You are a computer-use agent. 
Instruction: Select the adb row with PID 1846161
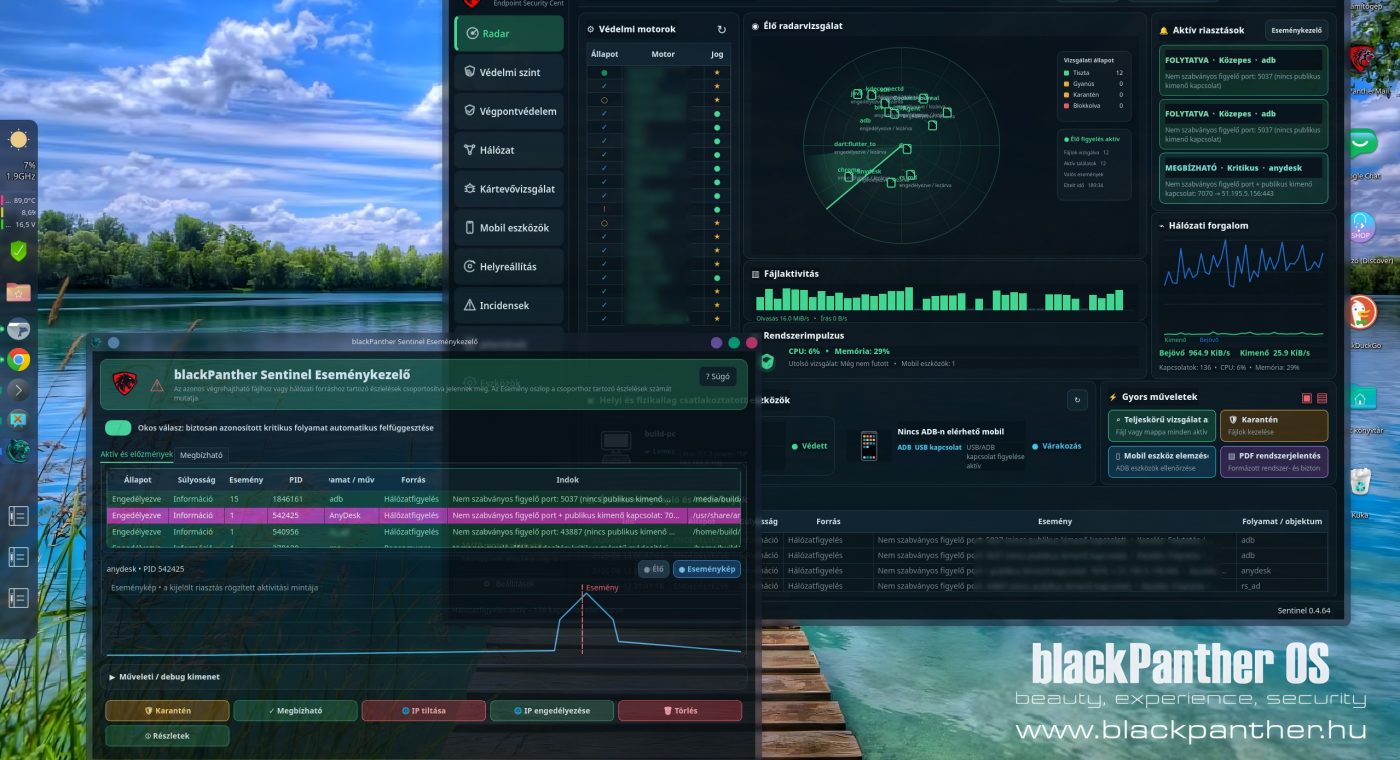[x=424, y=499]
